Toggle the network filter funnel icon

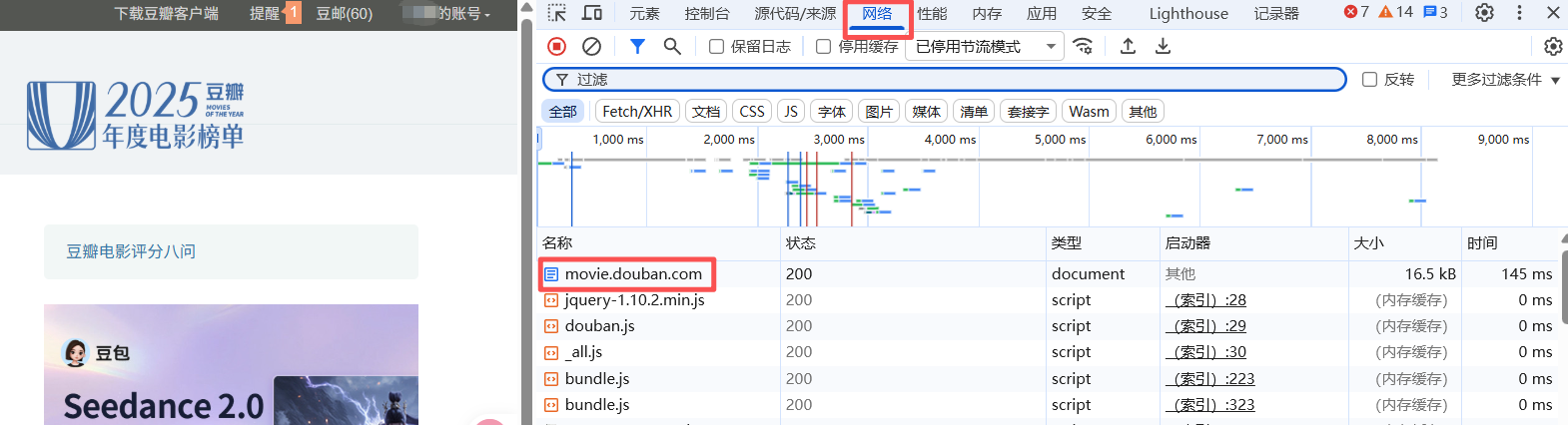click(637, 46)
